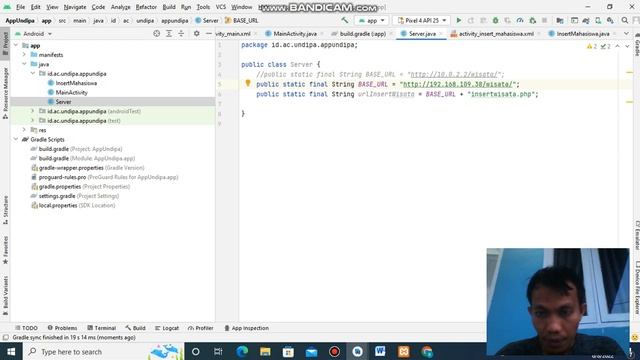Image resolution: width=640 pixels, height=360 pixels.
Task: Open the Profiler tool window
Action: pos(200,328)
